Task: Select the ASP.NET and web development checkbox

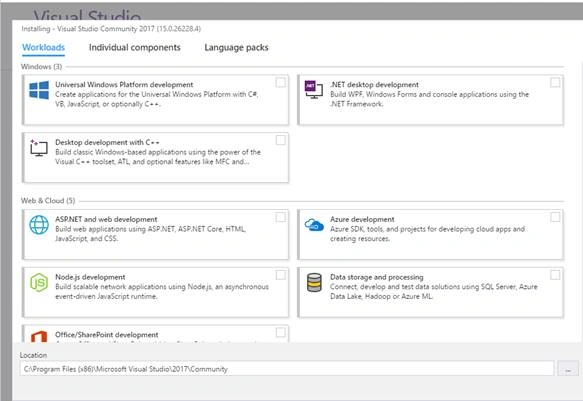Action: click(x=281, y=217)
